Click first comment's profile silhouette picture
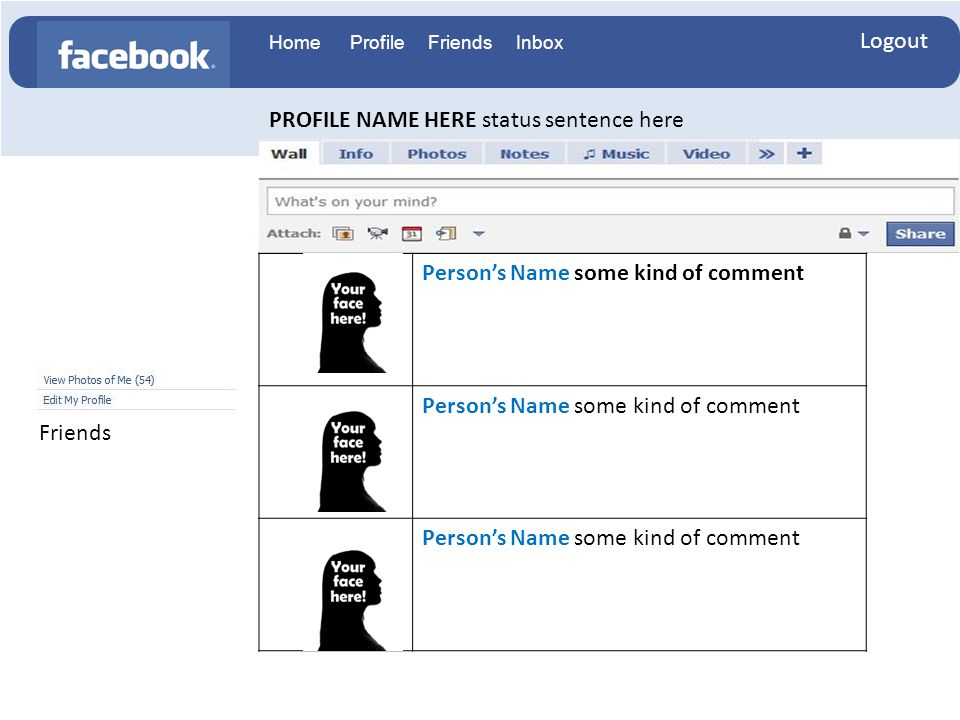The image size is (960, 720). (351, 322)
